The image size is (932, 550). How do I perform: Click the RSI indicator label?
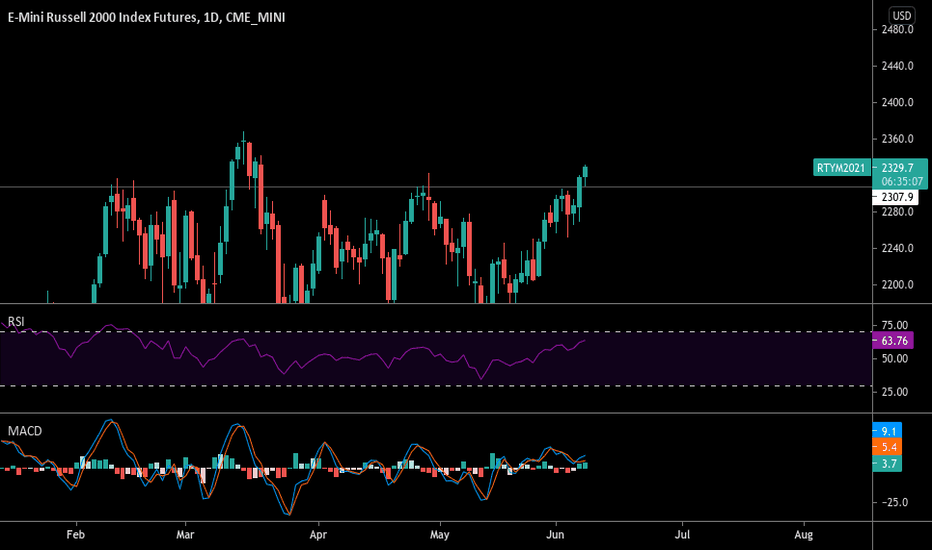(x=16, y=322)
